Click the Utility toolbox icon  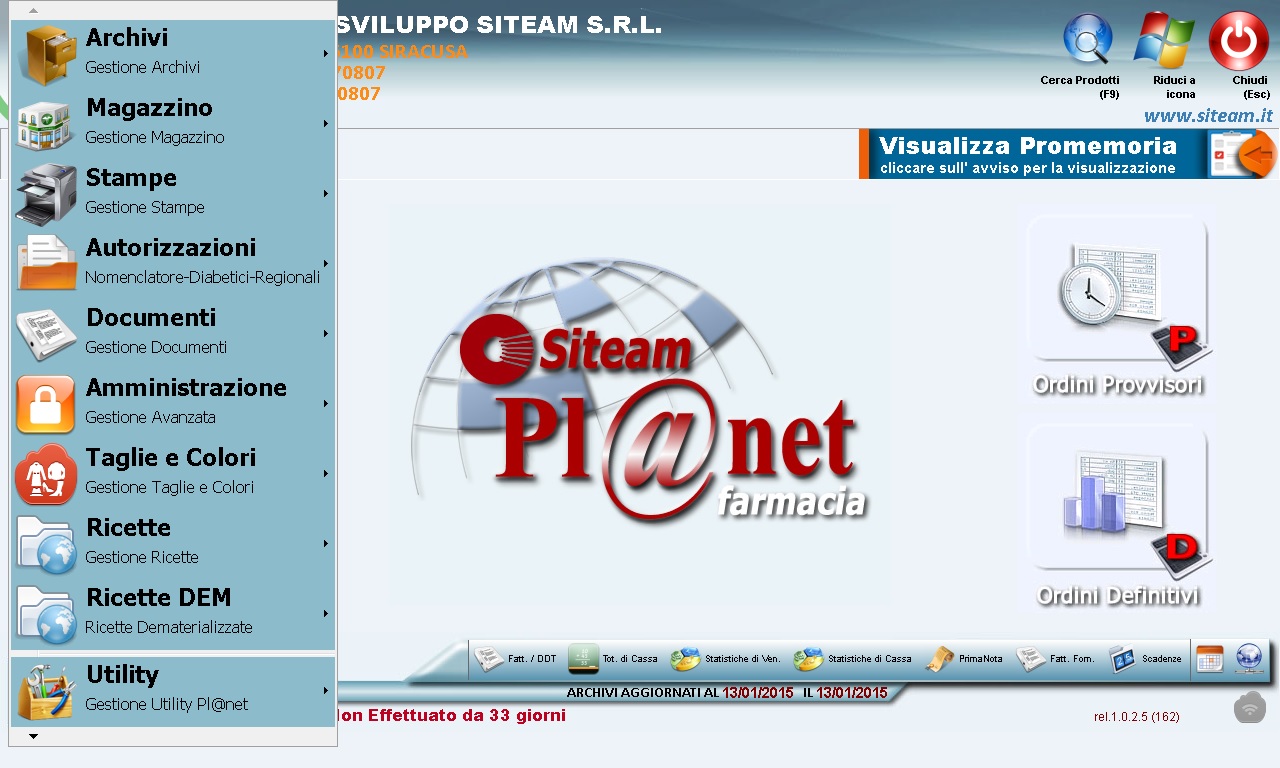coord(46,691)
